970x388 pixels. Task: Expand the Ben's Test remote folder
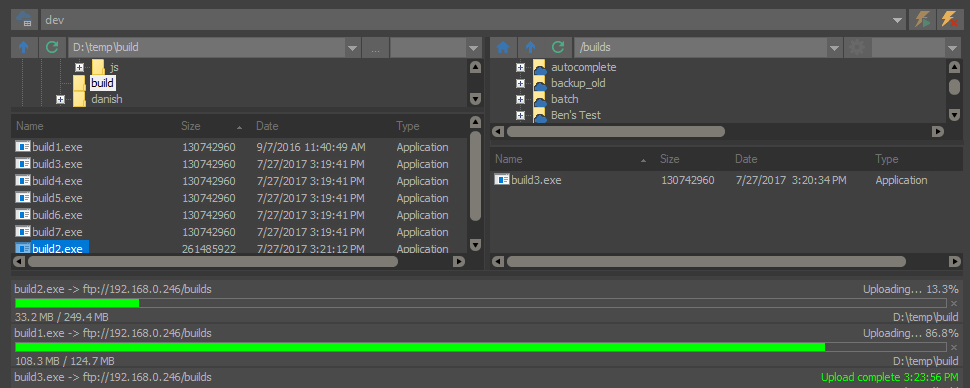coord(520,115)
